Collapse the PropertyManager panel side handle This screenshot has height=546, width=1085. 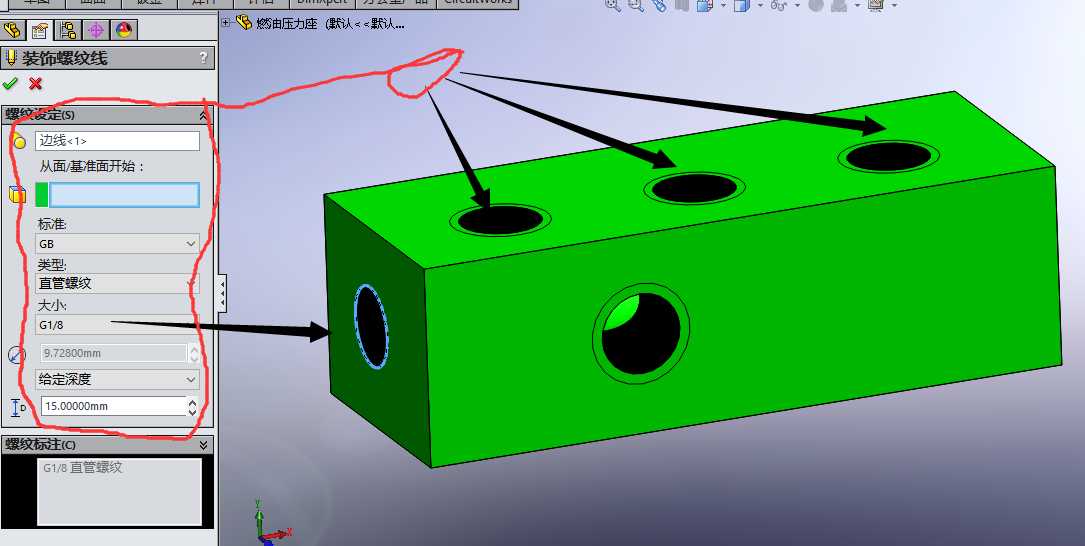pos(222,294)
